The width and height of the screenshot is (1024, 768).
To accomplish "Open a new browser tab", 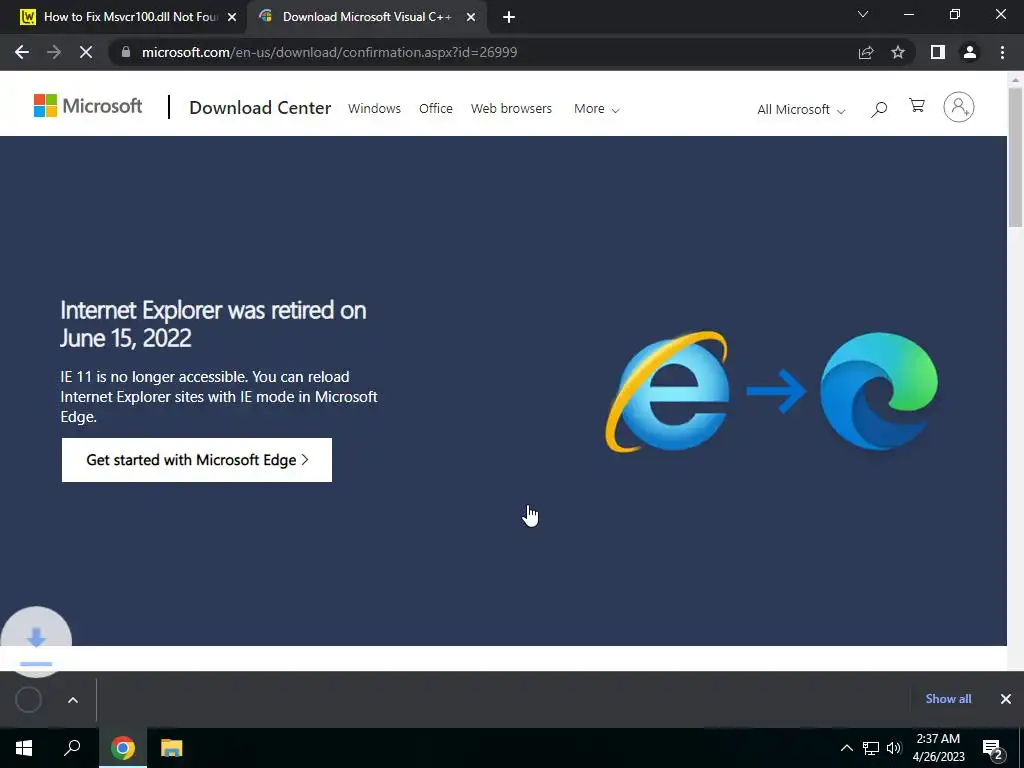I will (509, 18).
